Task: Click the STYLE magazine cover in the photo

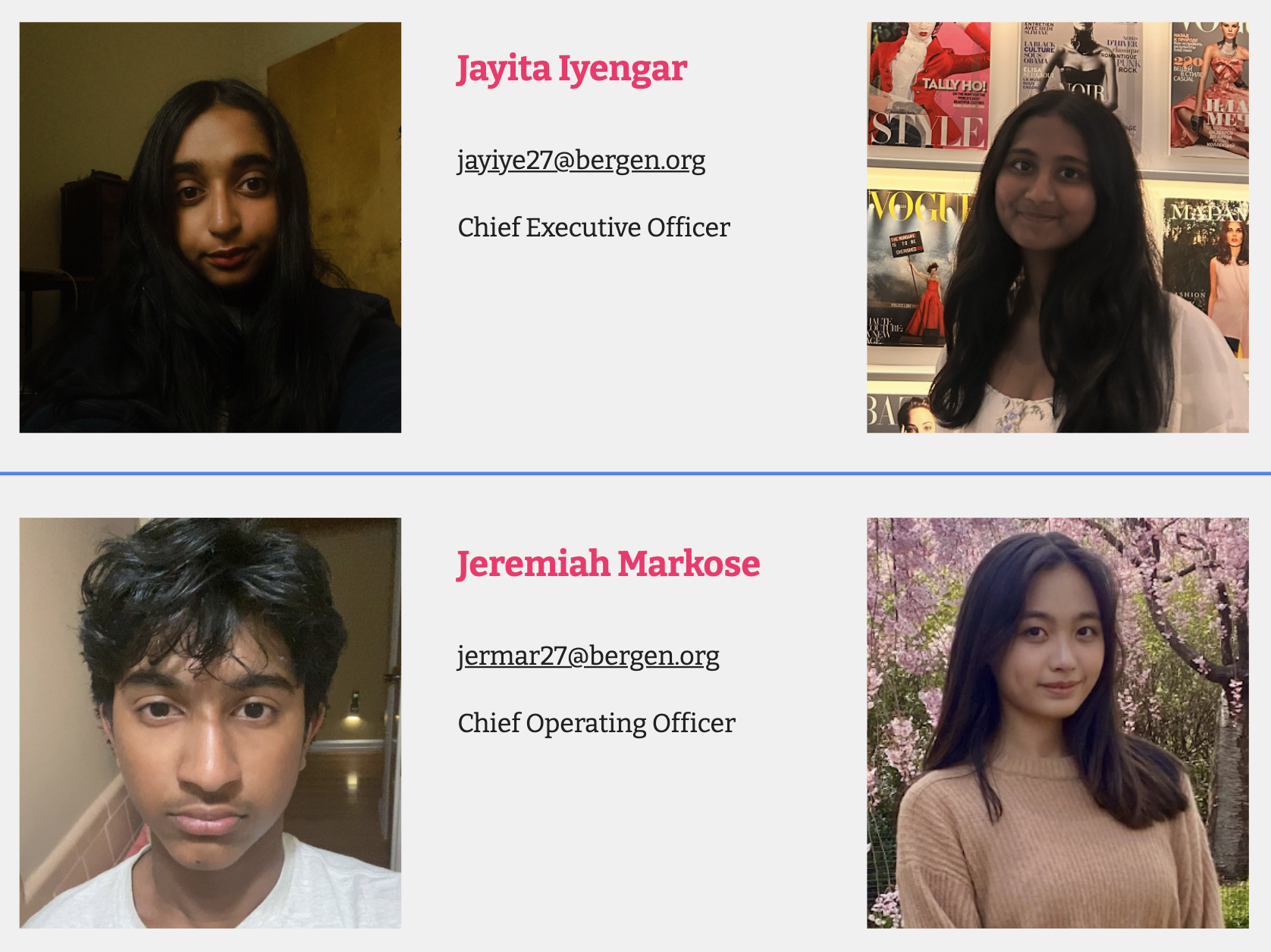Action: (x=930, y=85)
